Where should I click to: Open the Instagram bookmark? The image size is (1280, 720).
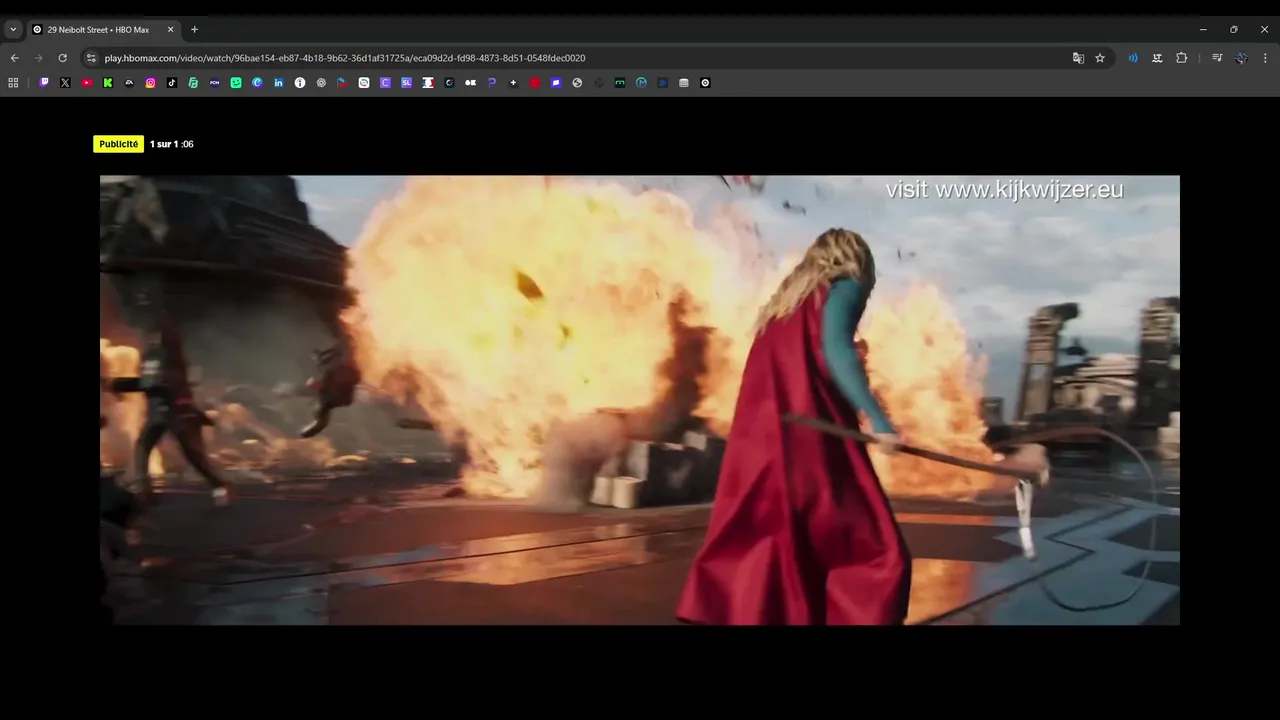click(x=151, y=83)
